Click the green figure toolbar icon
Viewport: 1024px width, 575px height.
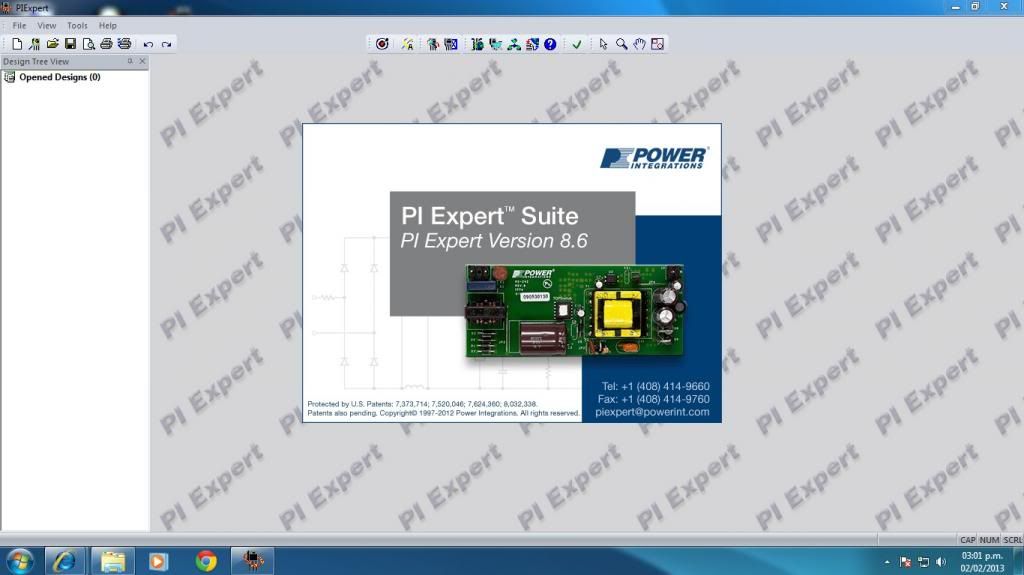click(432, 44)
